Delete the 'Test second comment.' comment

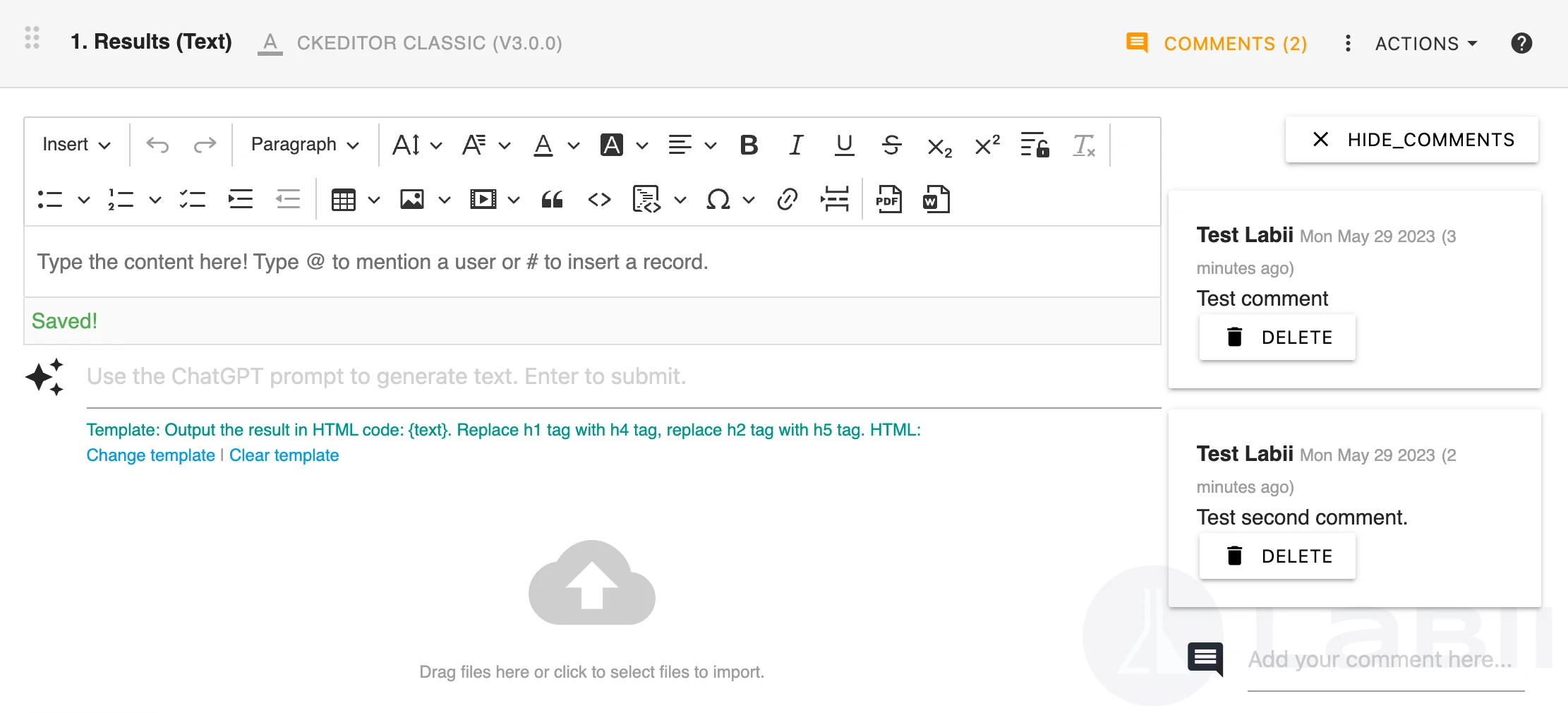1277,556
